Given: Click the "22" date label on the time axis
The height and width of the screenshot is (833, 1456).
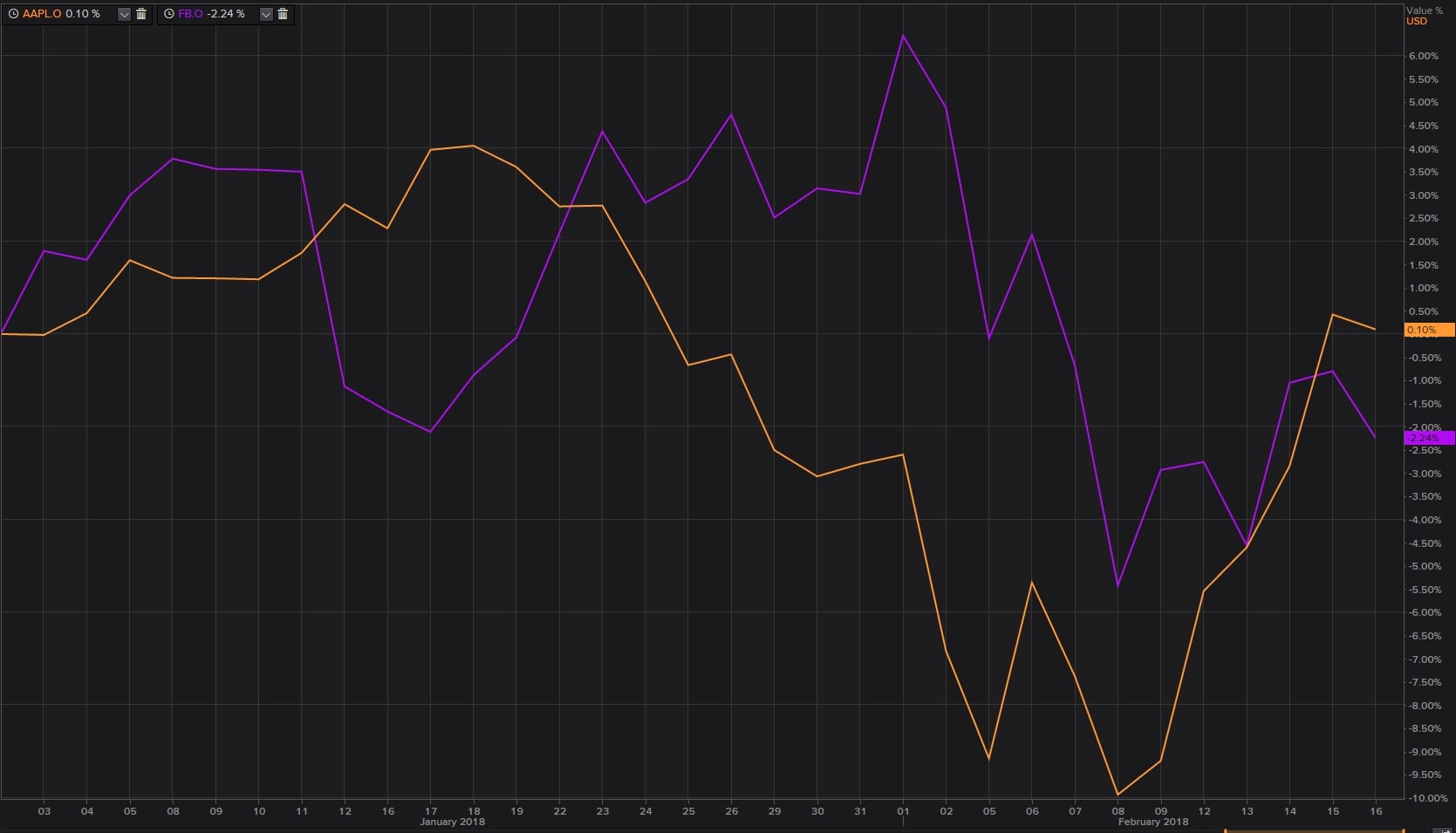Looking at the screenshot, I should pos(560,811).
